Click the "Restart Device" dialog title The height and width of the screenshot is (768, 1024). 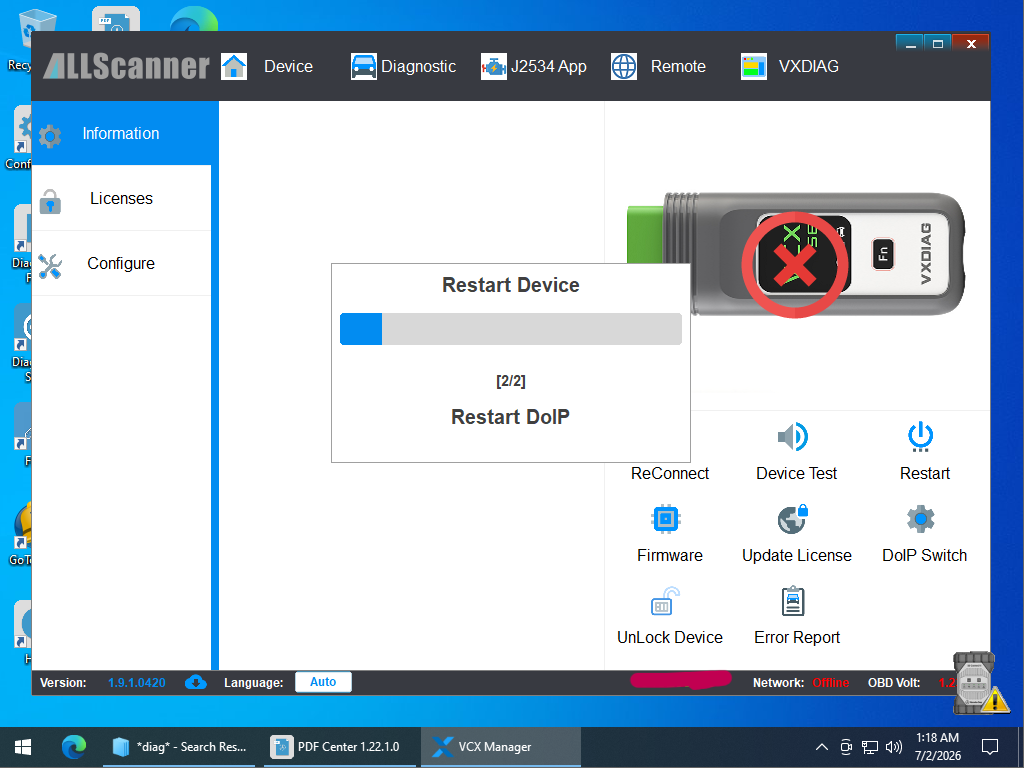(511, 285)
